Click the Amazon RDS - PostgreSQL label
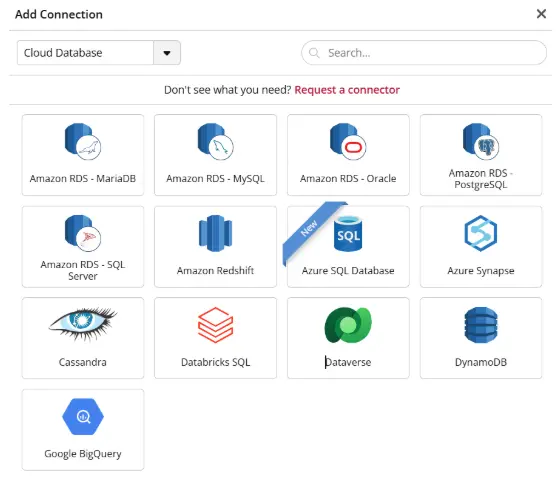The height and width of the screenshot is (482, 556). (480, 179)
